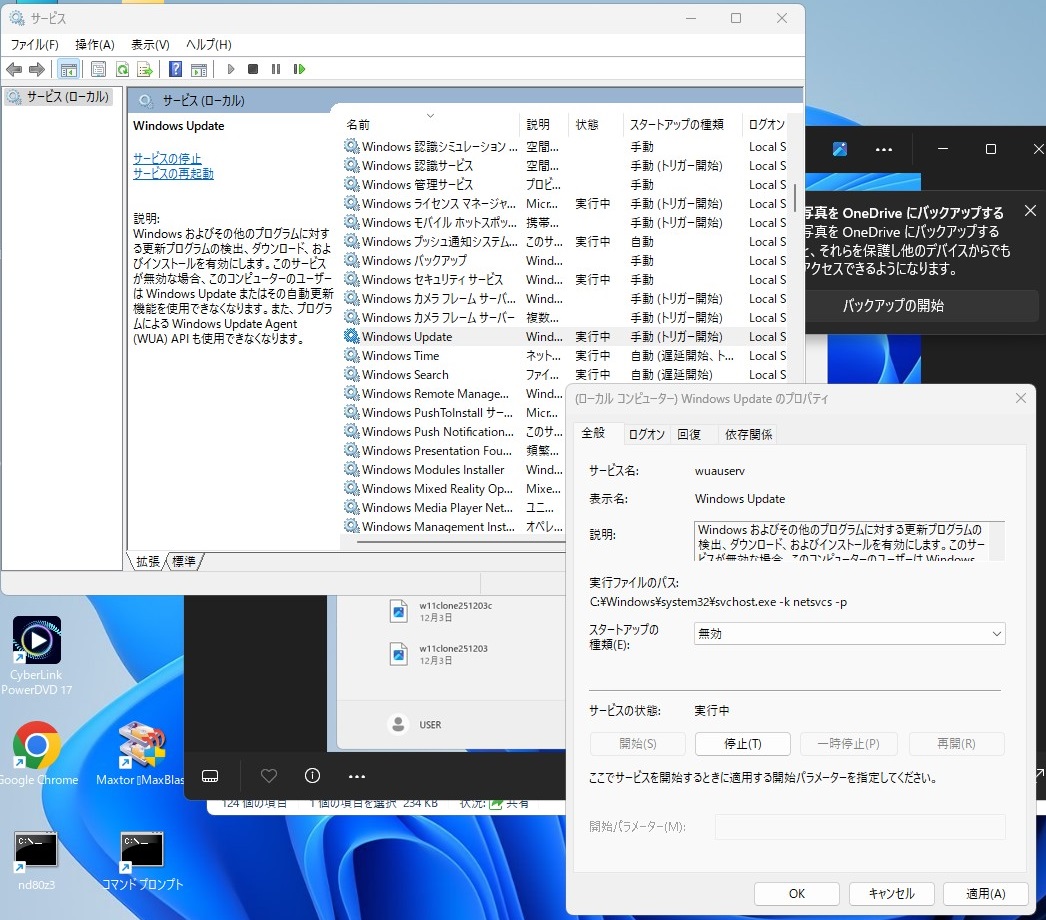Click the heart favorite icon in Photos
The height and width of the screenshot is (920, 1046).
point(268,776)
